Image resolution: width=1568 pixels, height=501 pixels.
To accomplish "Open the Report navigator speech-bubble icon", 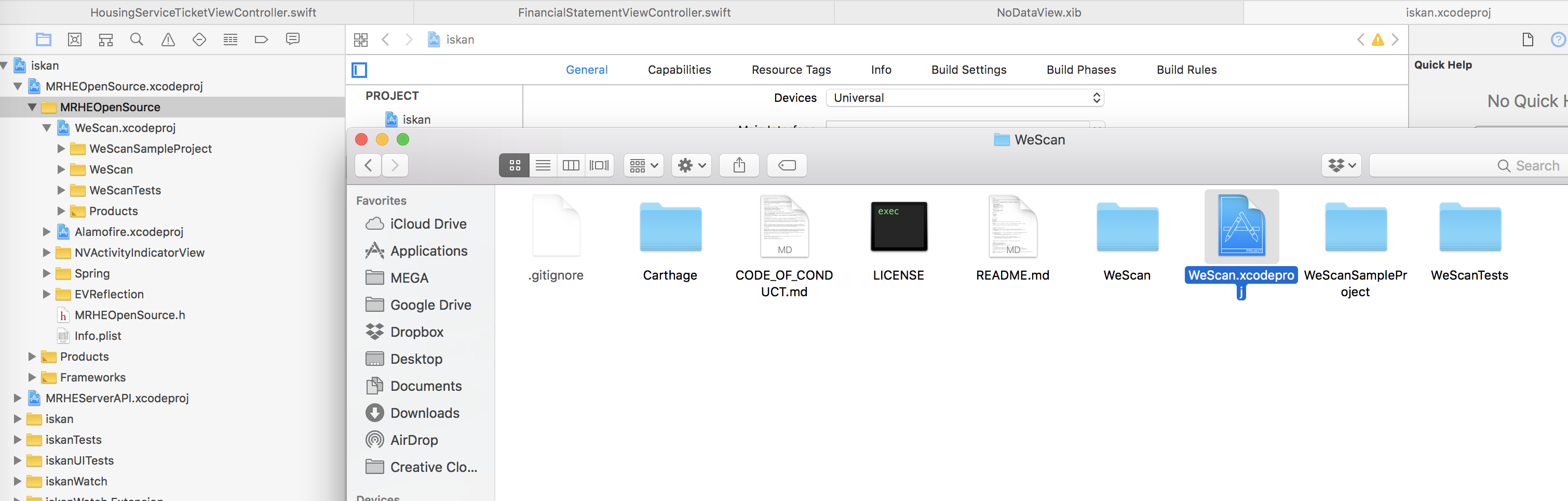I will click(x=293, y=39).
